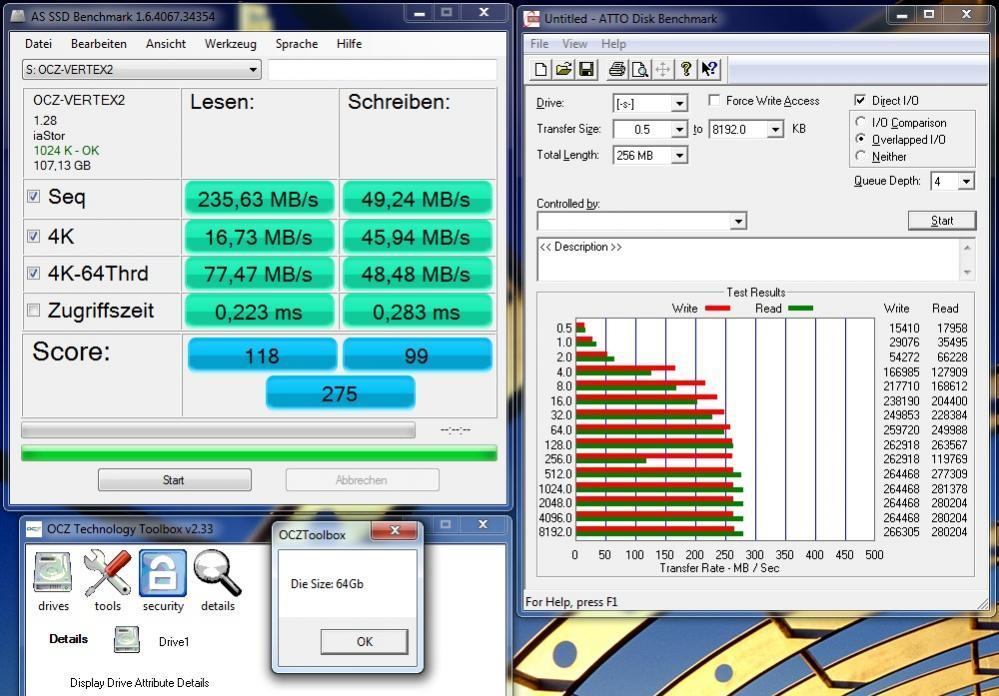Click the ATTO Disk Benchmark title bar icon
The height and width of the screenshot is (696, 999).
(531, 18)
